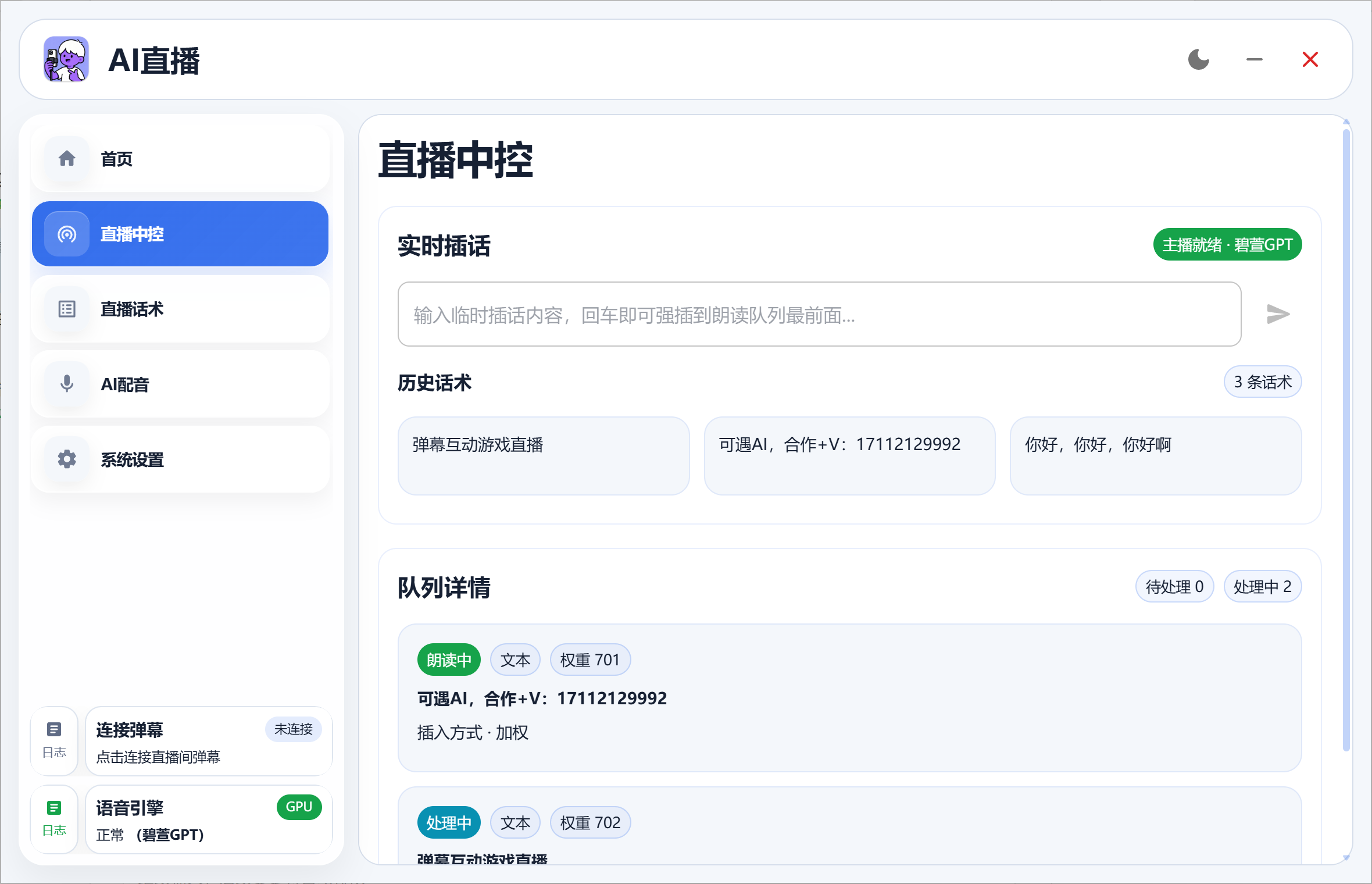Click 点击连接直播间弹幕 to connect
Image resolution: width=1372 pixels, height=884 pixels.
point(158,757)
